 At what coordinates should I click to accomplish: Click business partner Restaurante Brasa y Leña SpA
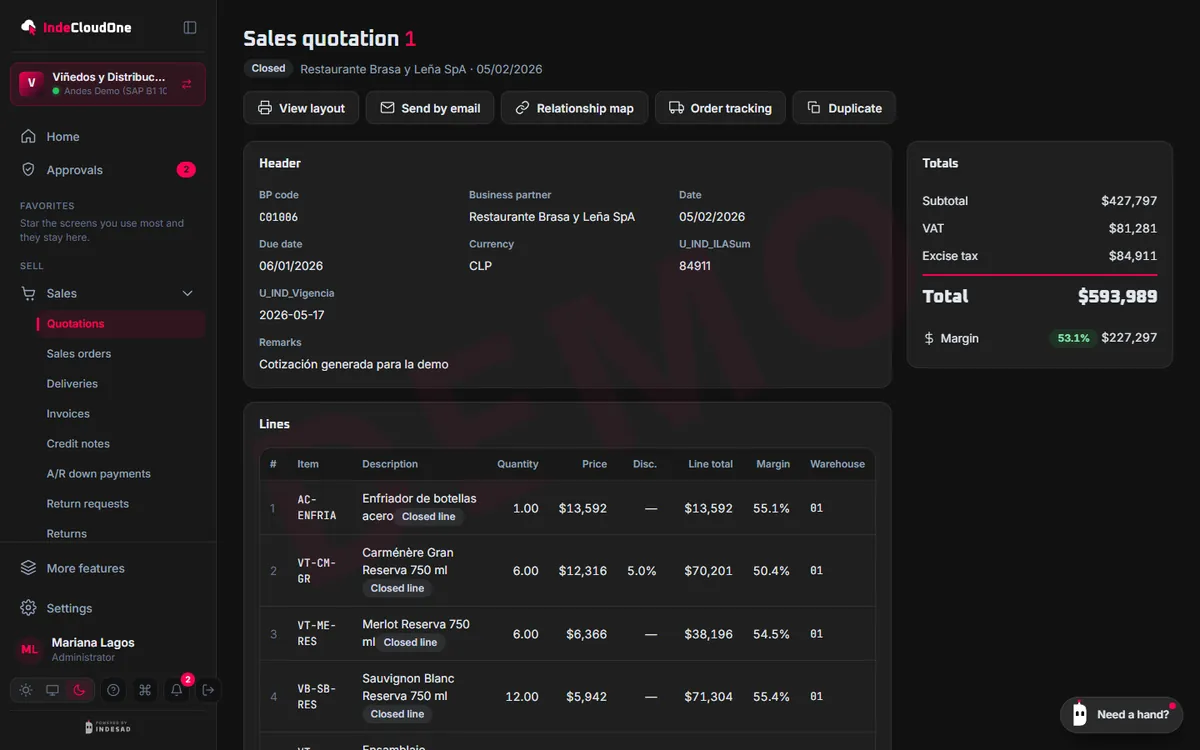(x=552, y=217)
